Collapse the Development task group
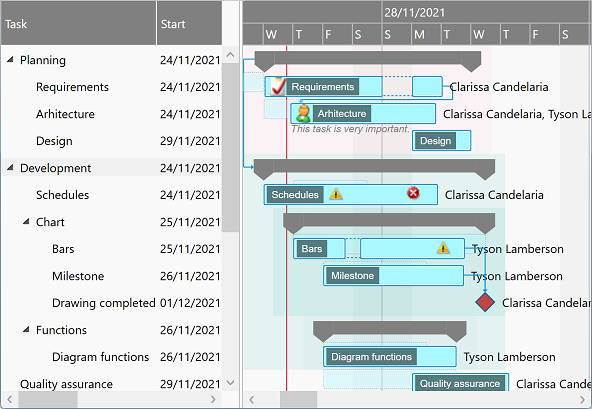The width and height of the screenshot is (592, 409). 10,168
